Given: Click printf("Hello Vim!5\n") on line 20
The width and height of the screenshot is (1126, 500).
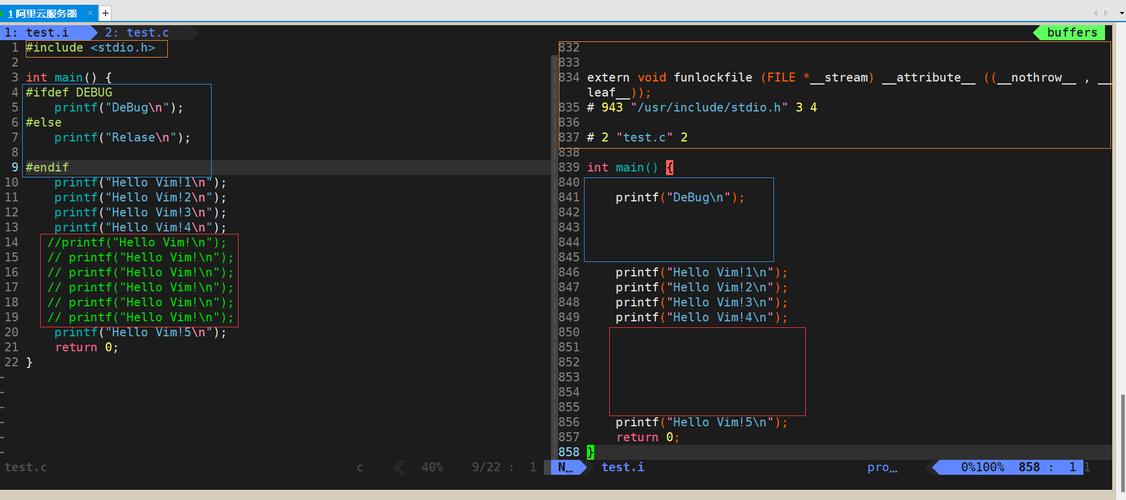Looking at the screenshot, I should coord(141,333).
